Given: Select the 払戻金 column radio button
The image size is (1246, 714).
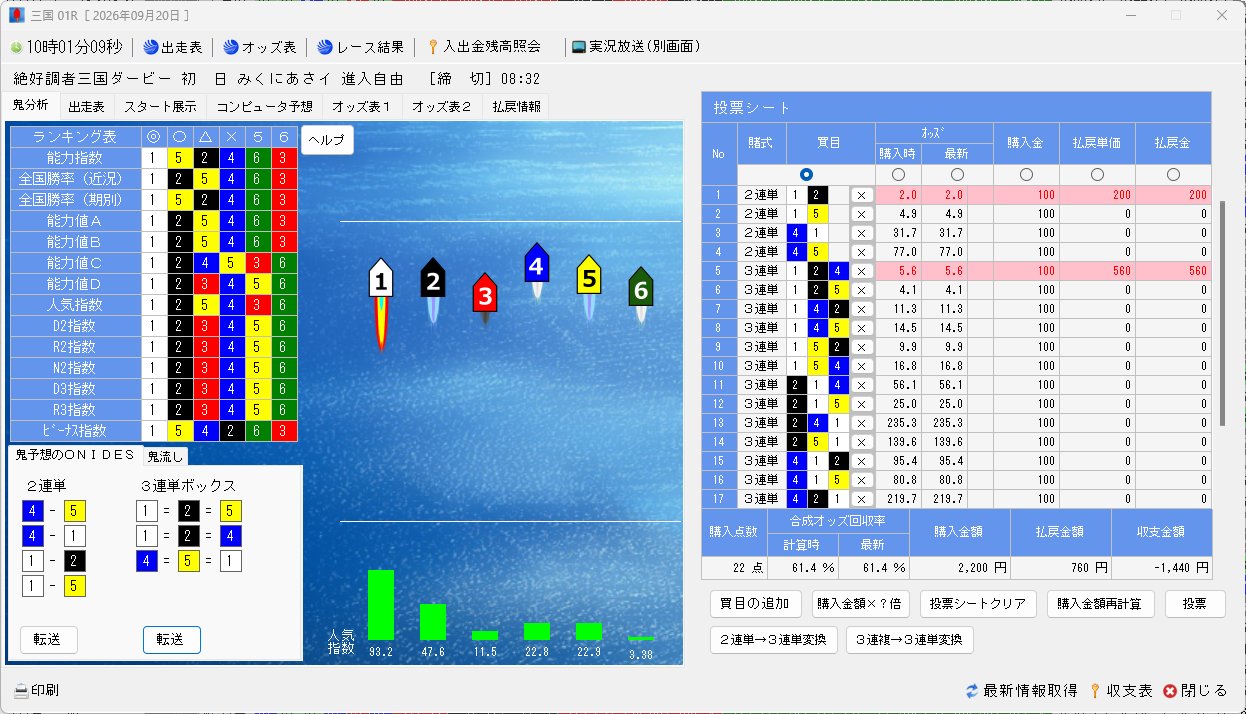Looking at the screenshot, I should point(1173,175).
